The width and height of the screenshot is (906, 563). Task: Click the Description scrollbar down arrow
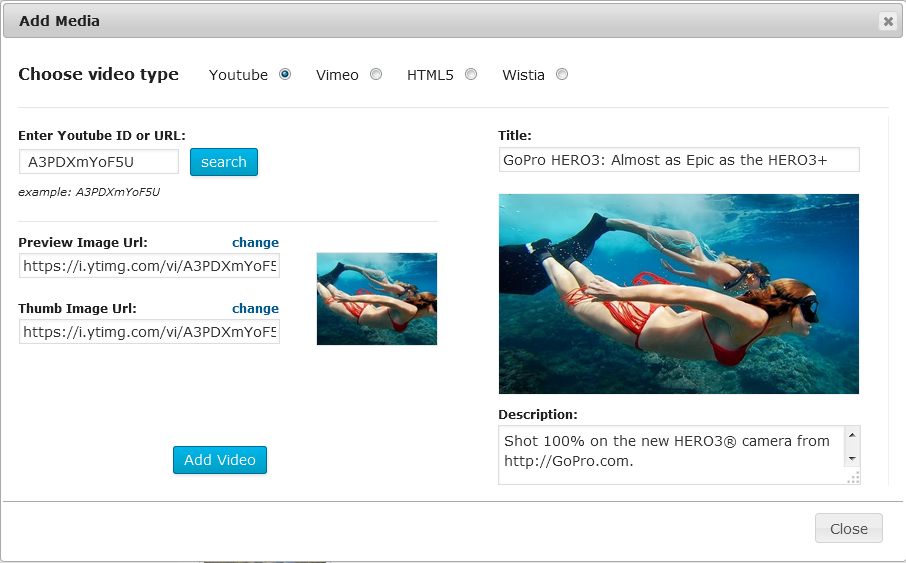pos(852,459)
